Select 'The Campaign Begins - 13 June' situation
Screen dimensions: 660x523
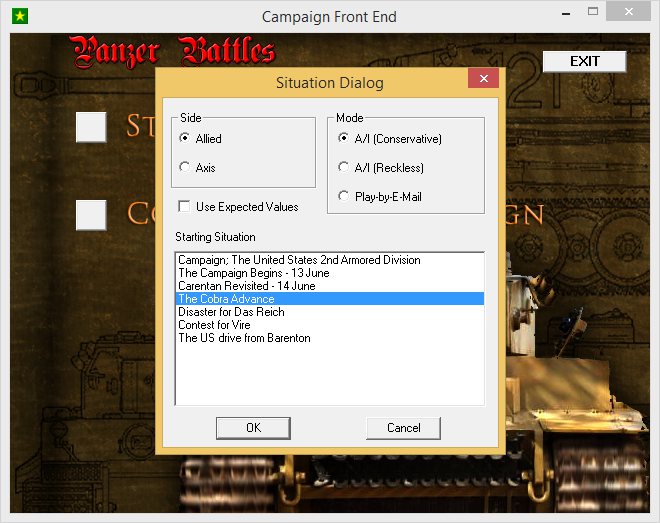click(330, 273)
